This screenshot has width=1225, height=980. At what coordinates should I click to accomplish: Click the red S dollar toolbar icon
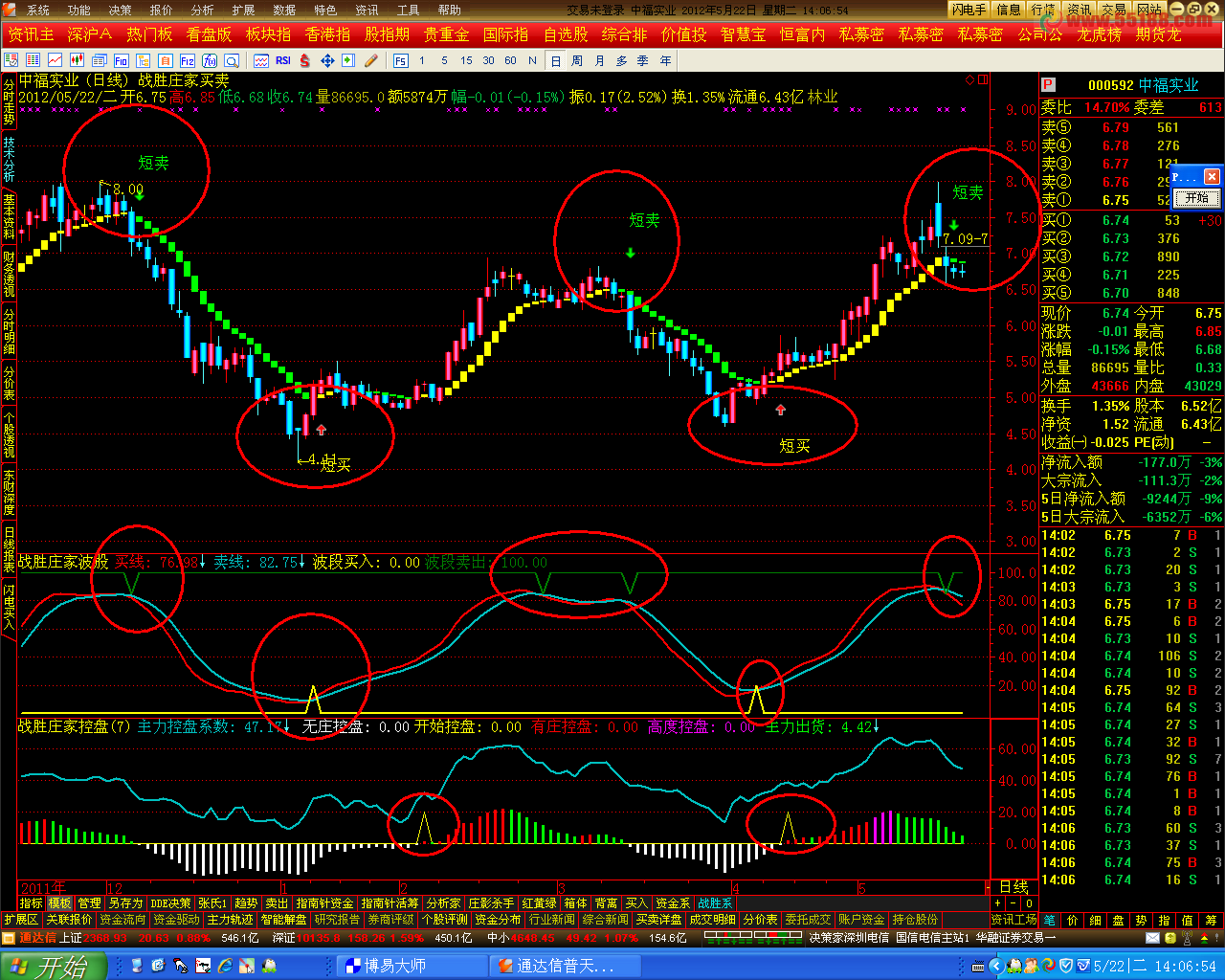pyautogui.click(x=304, y=60)
